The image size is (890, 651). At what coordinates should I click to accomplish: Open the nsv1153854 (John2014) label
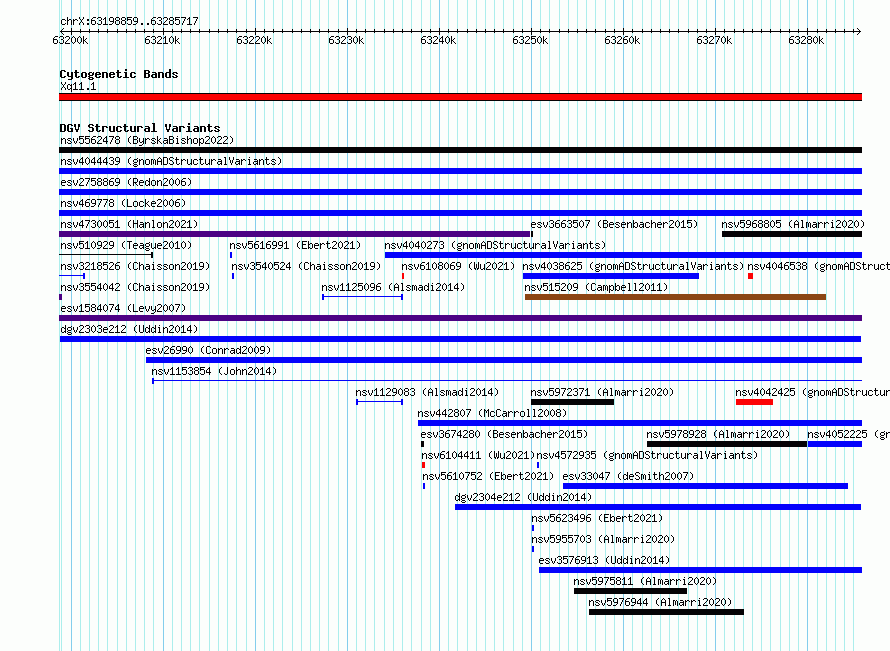click(214, 371)
